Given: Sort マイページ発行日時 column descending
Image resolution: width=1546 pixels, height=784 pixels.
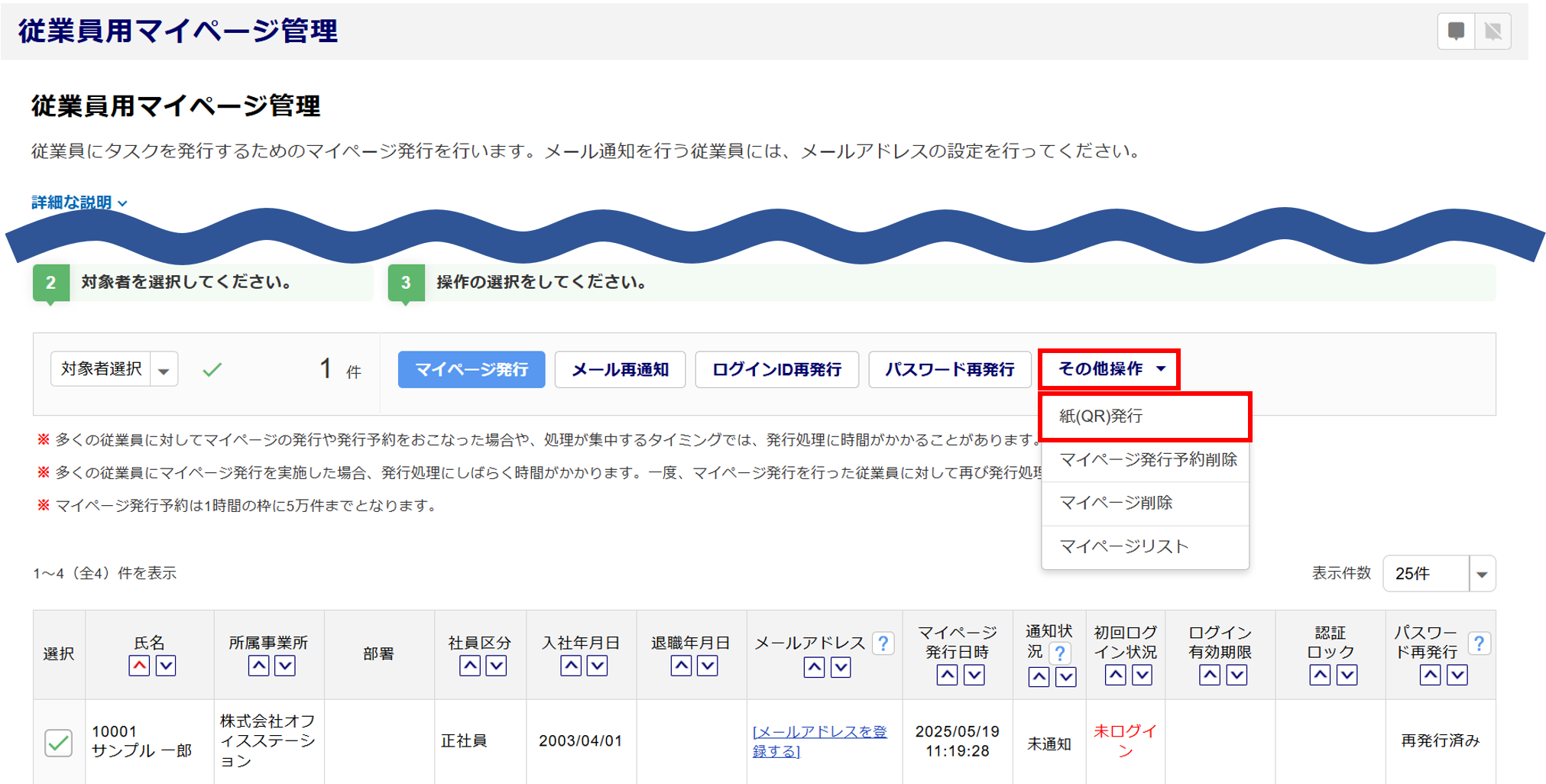Looking at the screenshot, I should coord(974,675).
